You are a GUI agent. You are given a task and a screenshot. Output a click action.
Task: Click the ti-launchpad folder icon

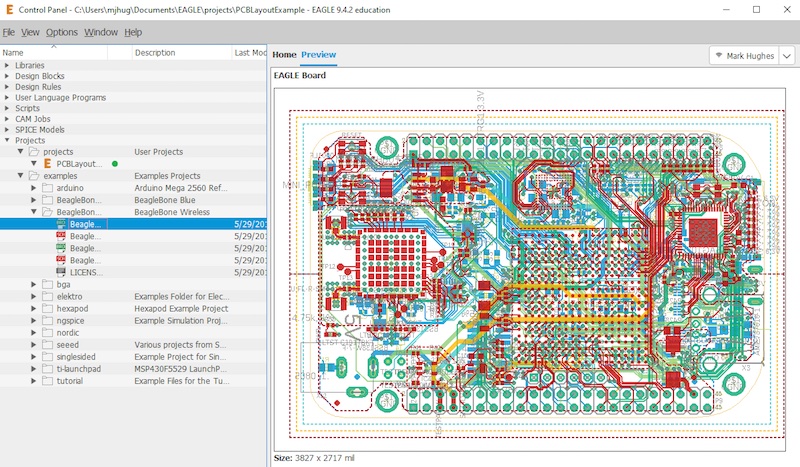point(47,368)
